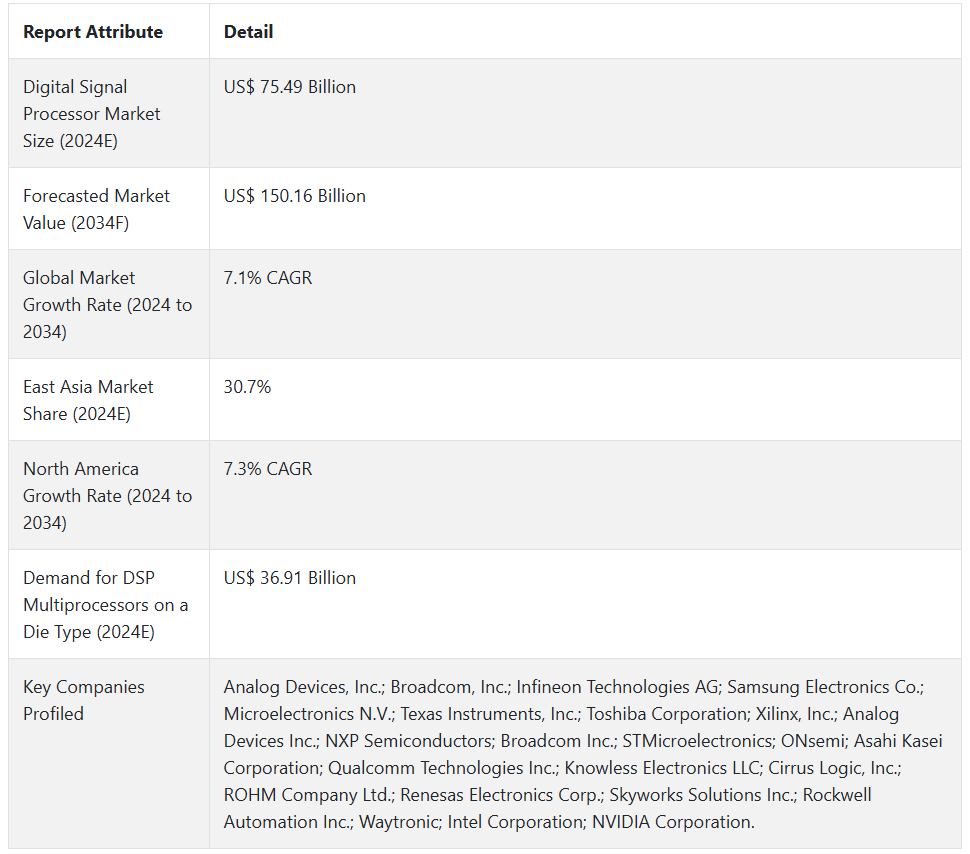The height and width of the screenshot is (854, 970).
Task: Click the US$ 36.91 Billion value
Action: coord(290,578)
